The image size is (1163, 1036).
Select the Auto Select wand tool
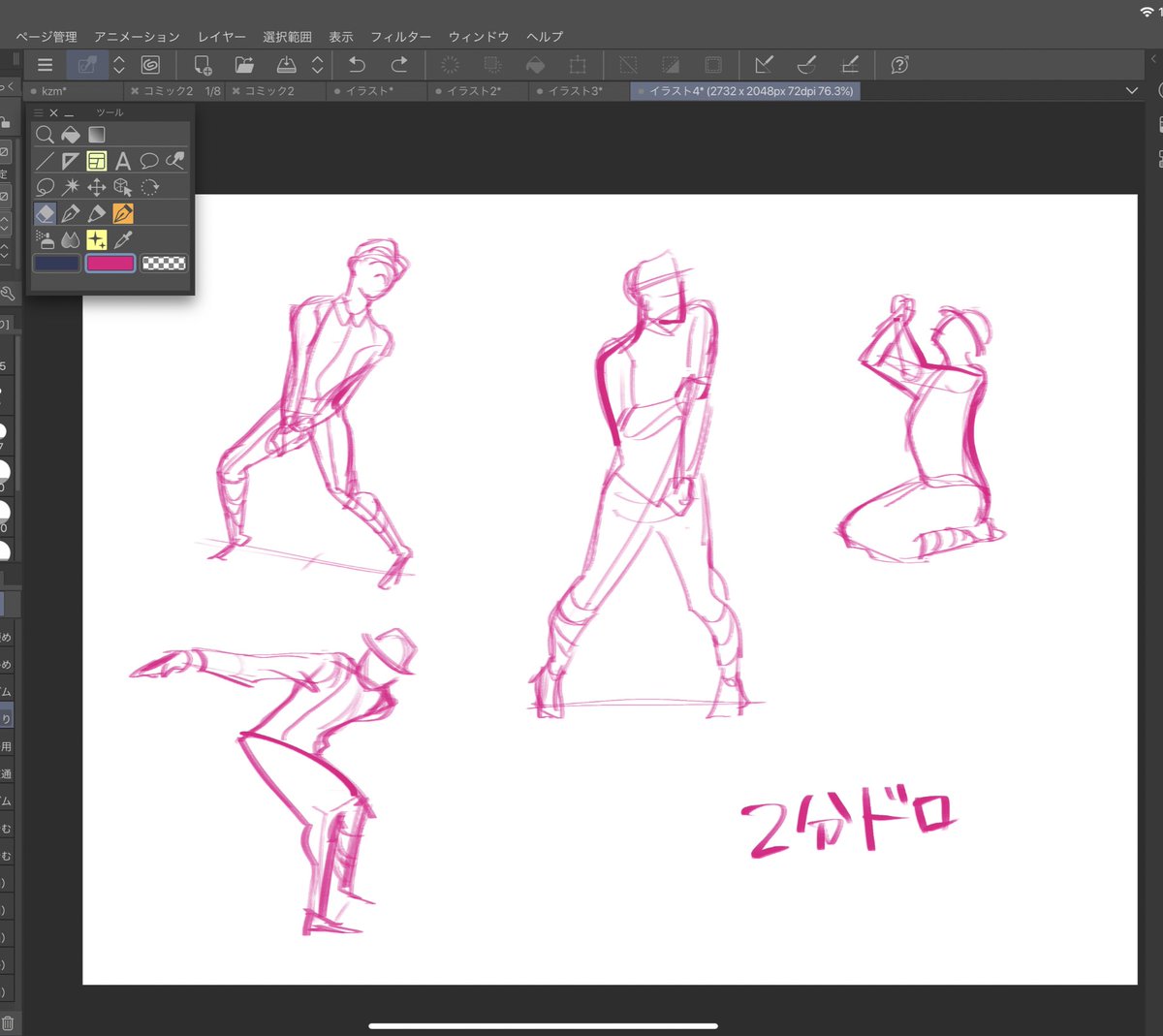(71, 187)
